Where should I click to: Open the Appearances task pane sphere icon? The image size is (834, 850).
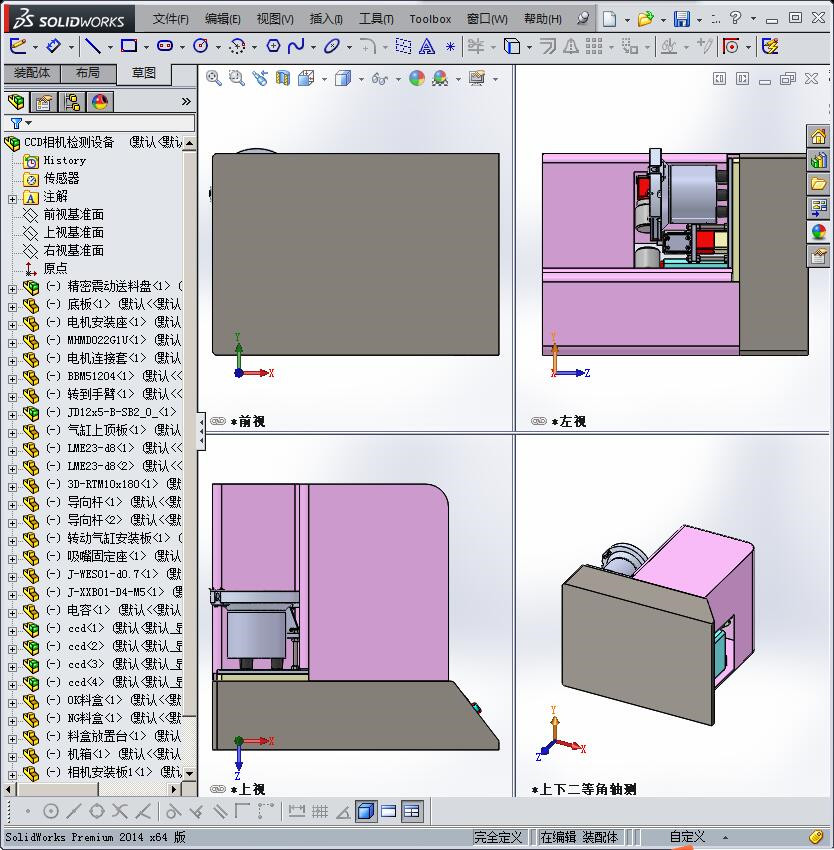(819, 232)
